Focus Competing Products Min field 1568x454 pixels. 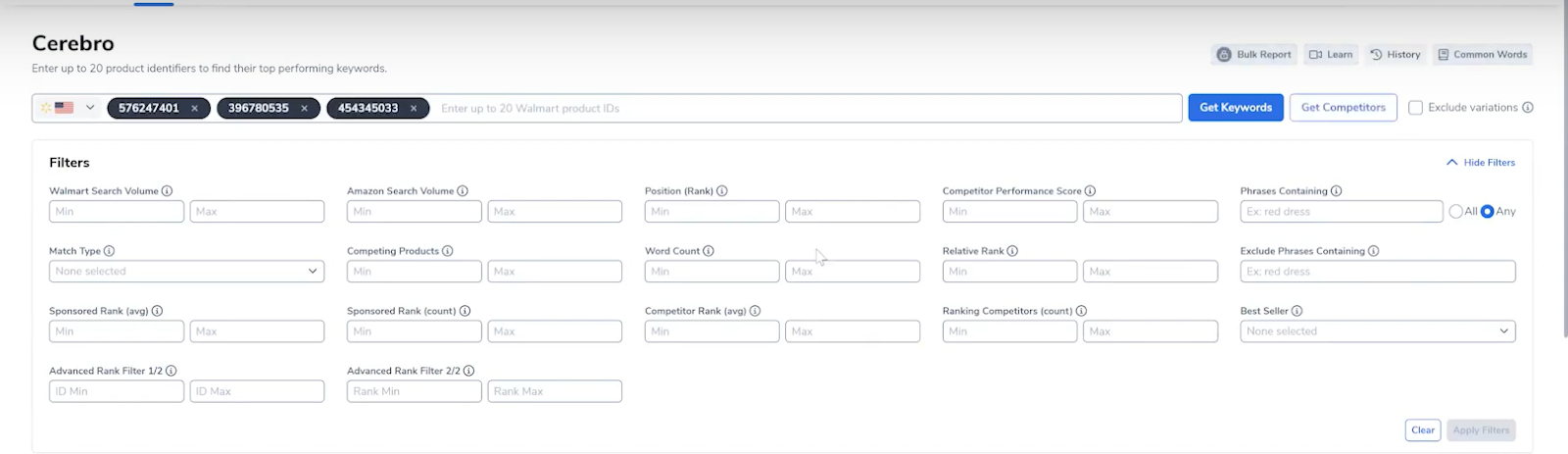click(x=415, y=272)
